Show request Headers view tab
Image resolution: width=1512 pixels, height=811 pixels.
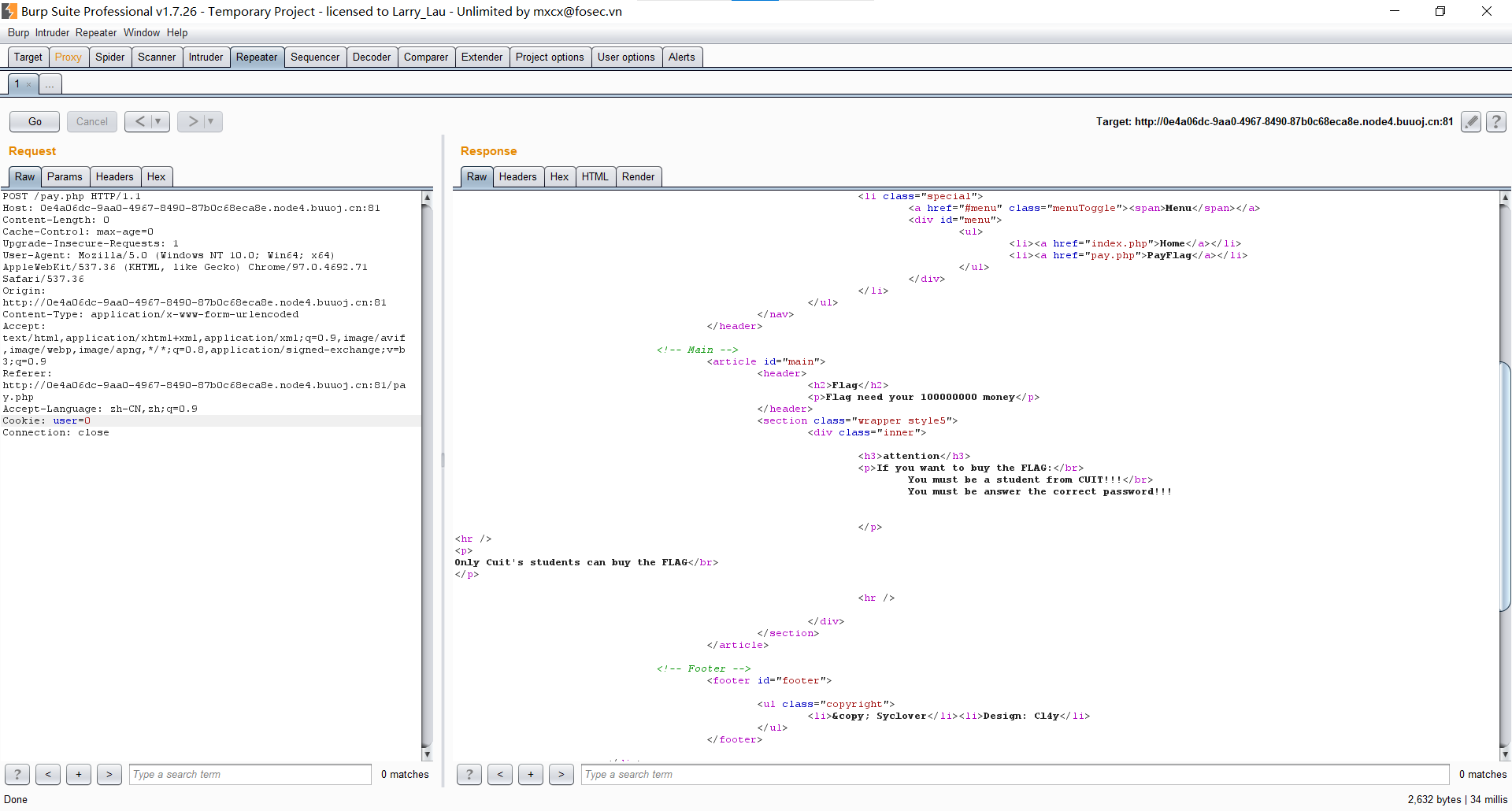click(x=114, y=176)
